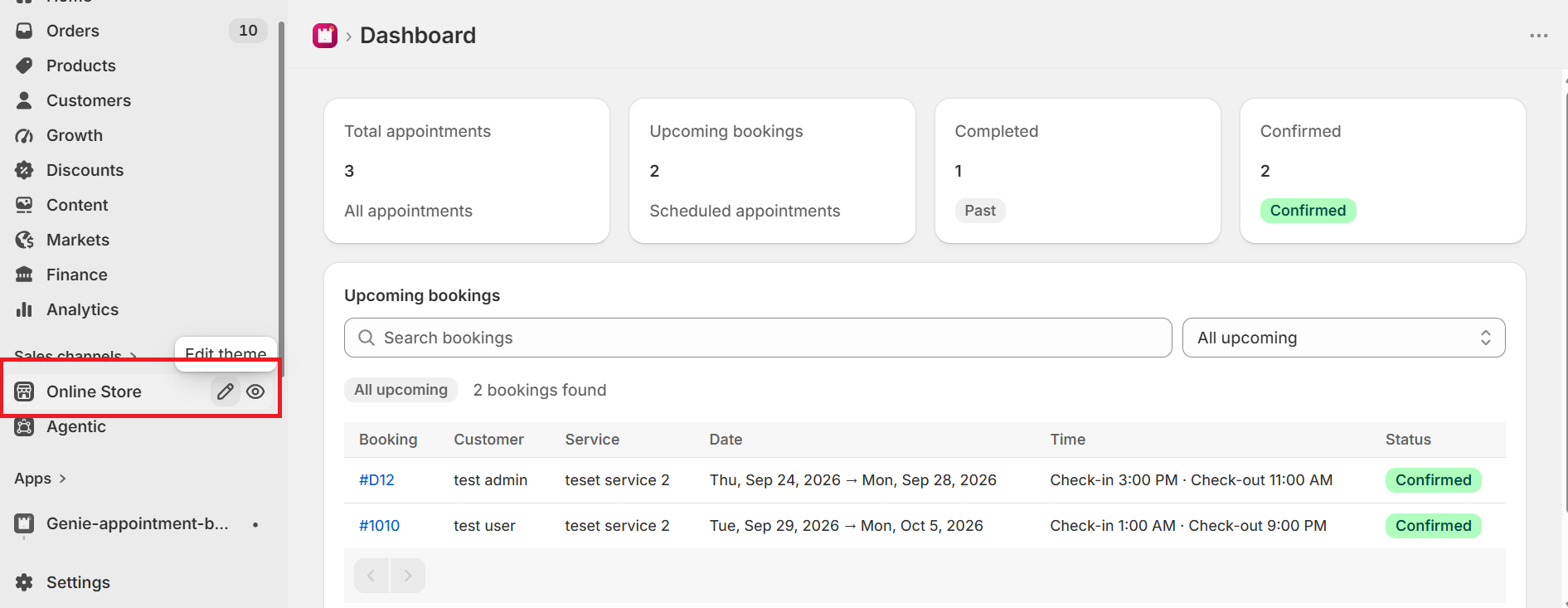This screenshot has height=608, width=1568.
Task: Click the Analytics bar chart icon
Action: point(24,309)
